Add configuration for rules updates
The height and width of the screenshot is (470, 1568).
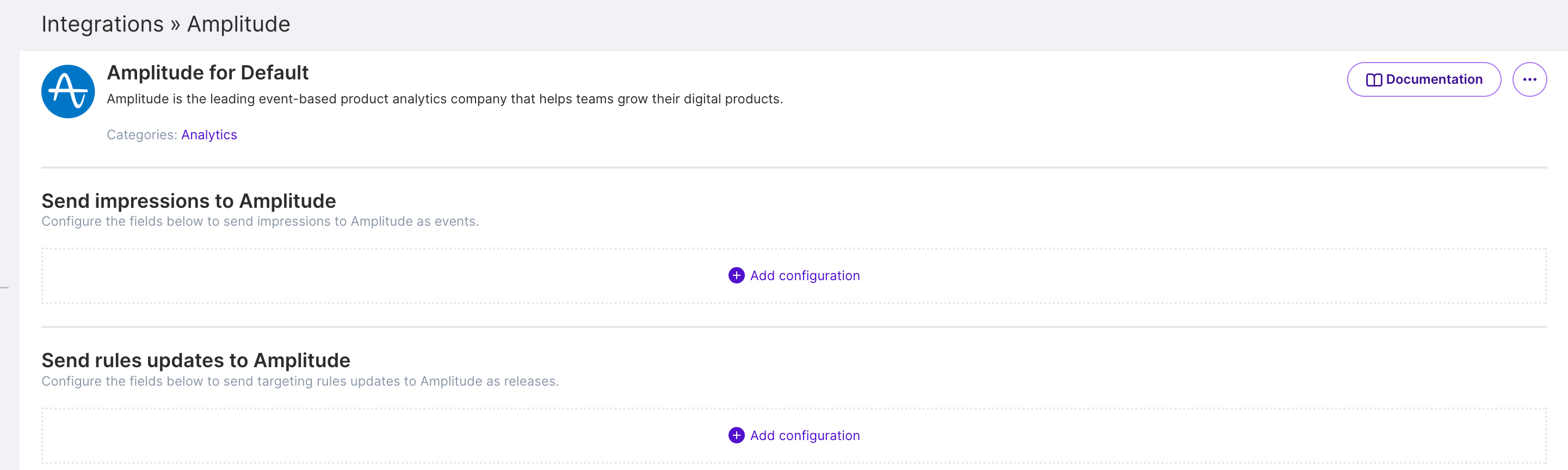(804, 435)
